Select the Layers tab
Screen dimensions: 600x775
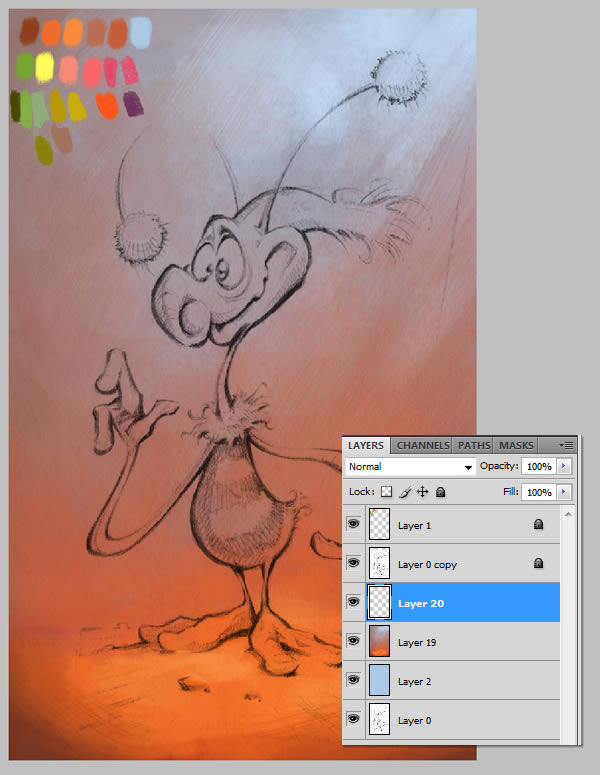tap(366, 445)
